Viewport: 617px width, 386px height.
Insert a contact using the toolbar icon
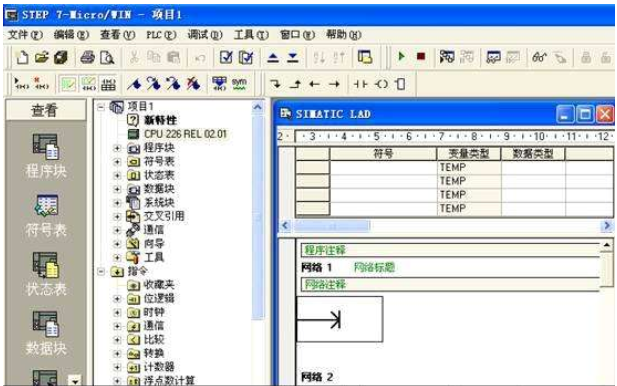(360, 84)
